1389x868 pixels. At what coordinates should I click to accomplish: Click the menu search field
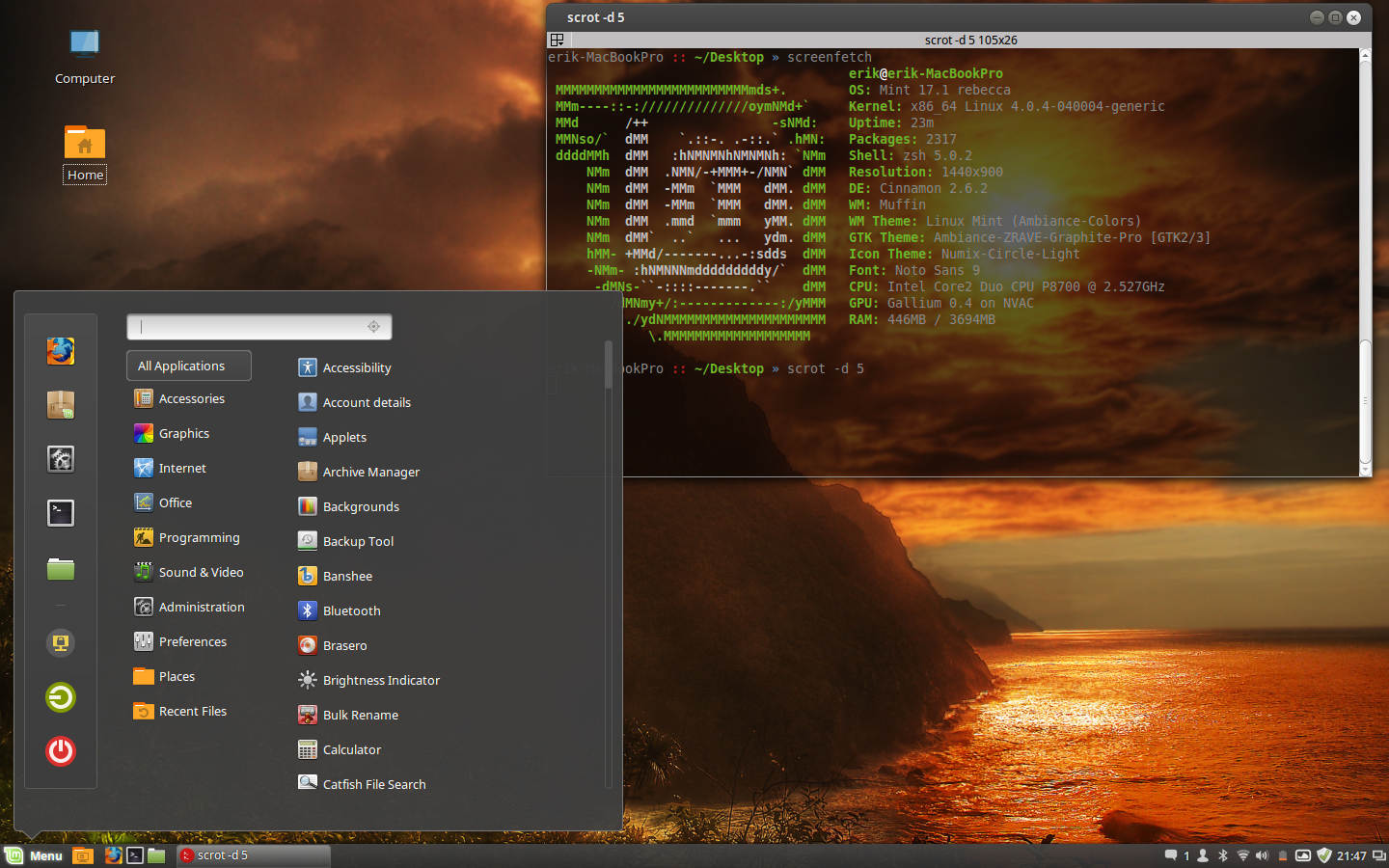[259, 327]
